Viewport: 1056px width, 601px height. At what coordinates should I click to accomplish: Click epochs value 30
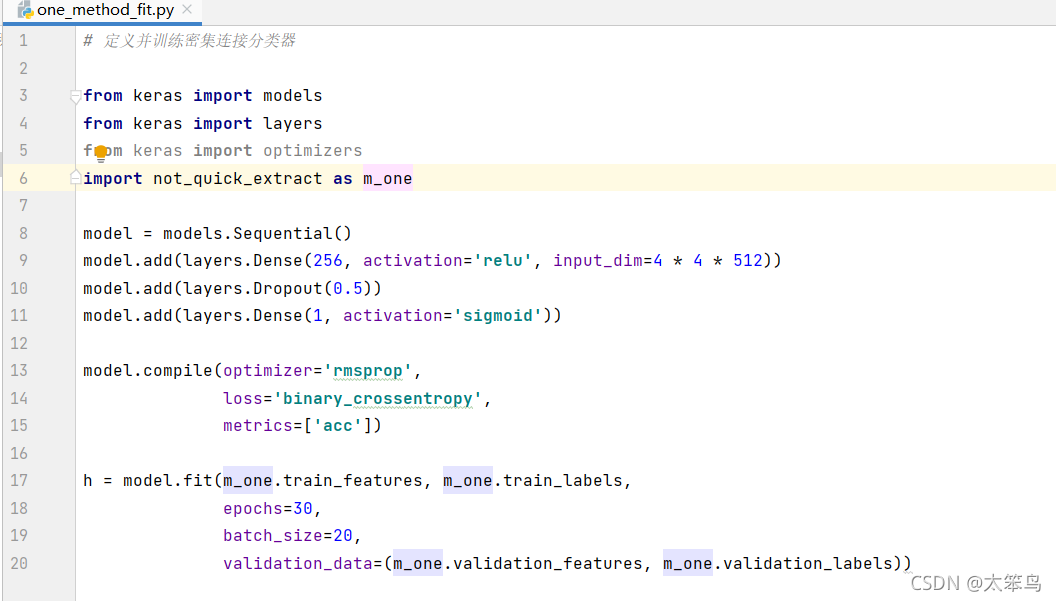click(302, 509)
